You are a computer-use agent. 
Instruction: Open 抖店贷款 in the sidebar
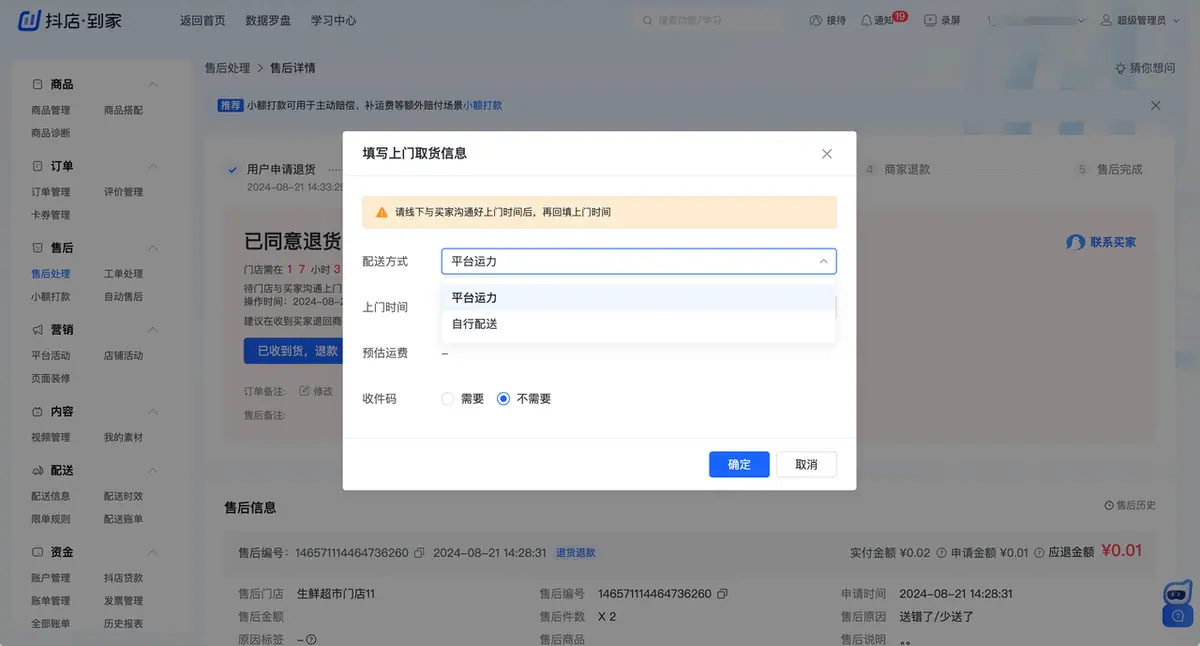[123, 578]
